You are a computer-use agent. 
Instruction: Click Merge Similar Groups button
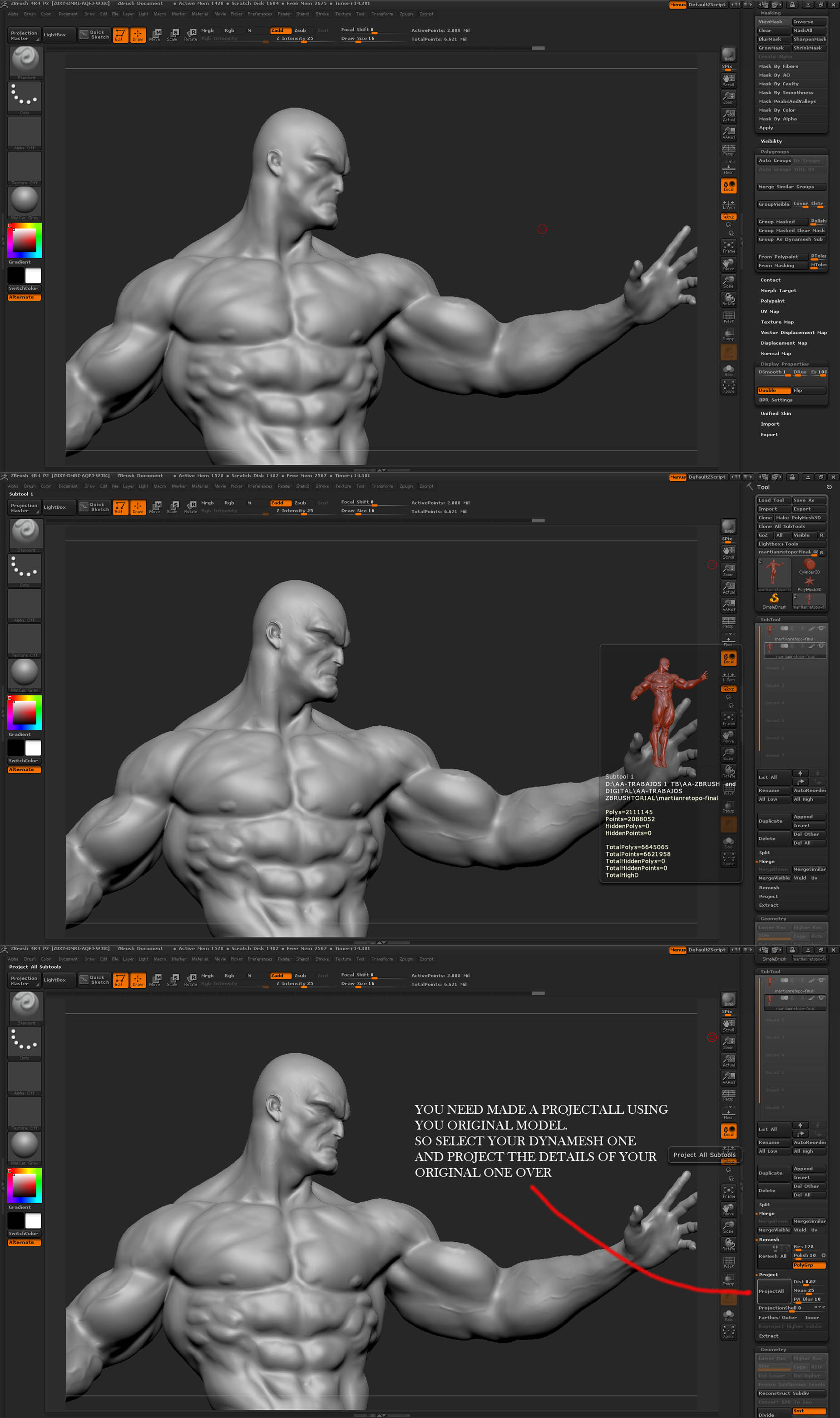tap(792, 187)
